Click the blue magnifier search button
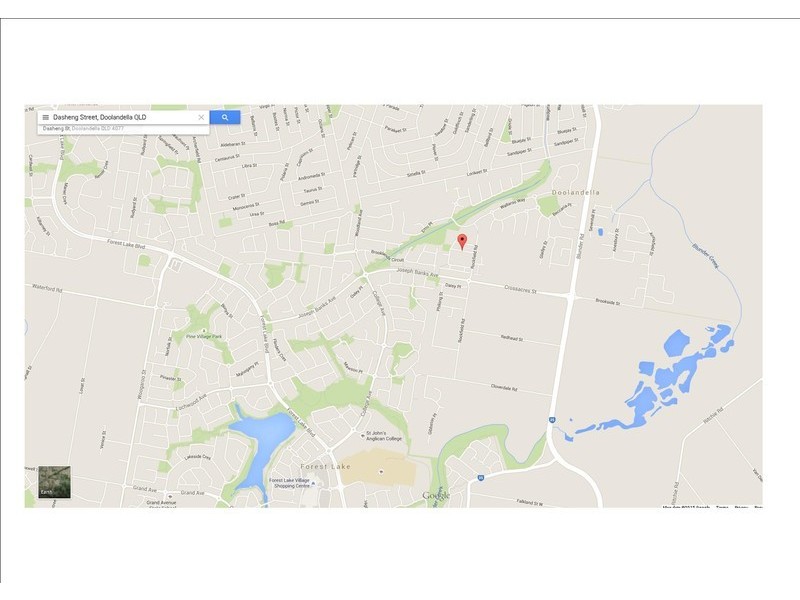The height and width of the screenshot is (600, 800). pyautogui.click(x=225, y=117)
